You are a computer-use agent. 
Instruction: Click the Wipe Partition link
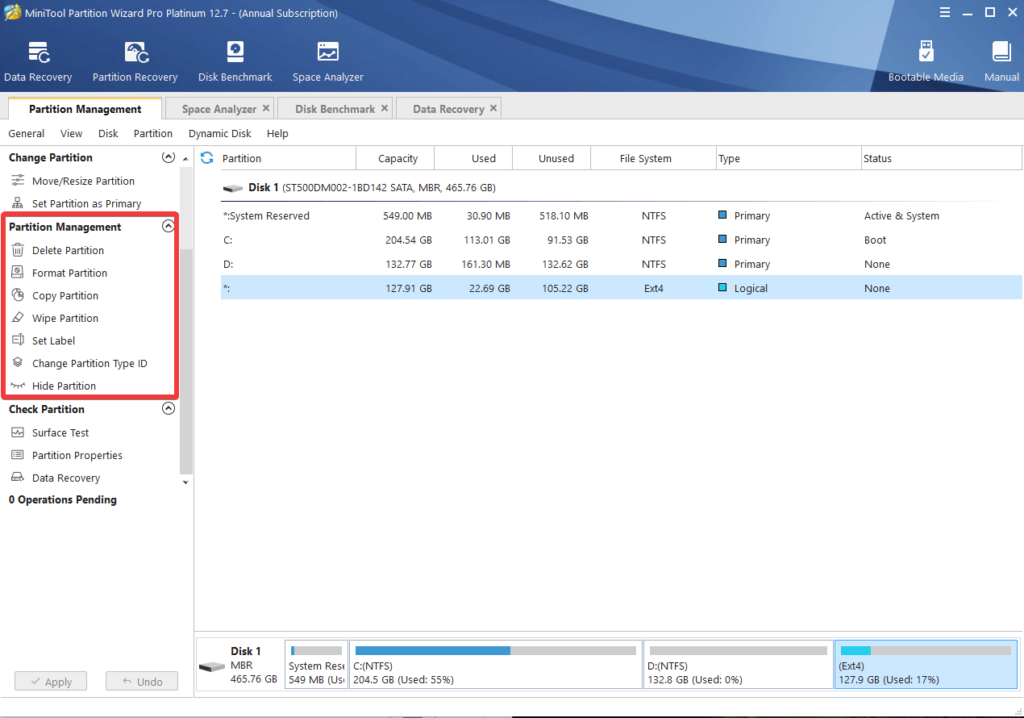(65, 318)
